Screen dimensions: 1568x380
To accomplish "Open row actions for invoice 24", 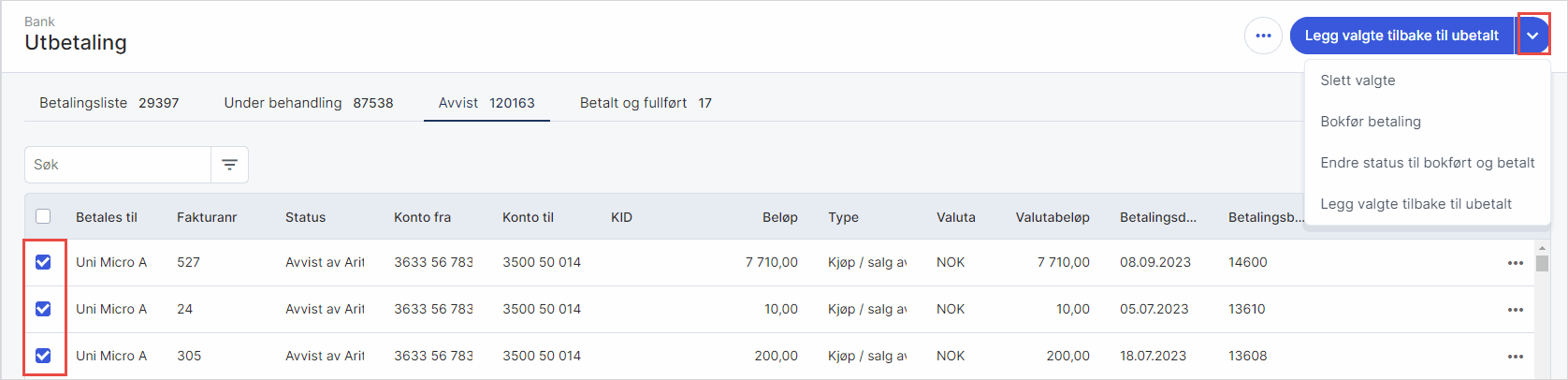I will click(x=1515, y=310).
